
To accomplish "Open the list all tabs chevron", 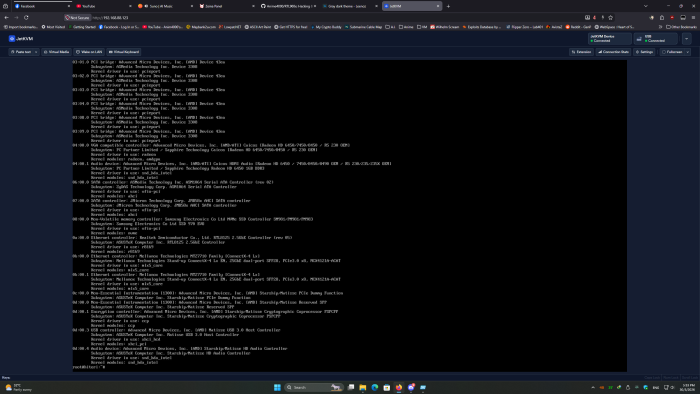I will point(645,6).
